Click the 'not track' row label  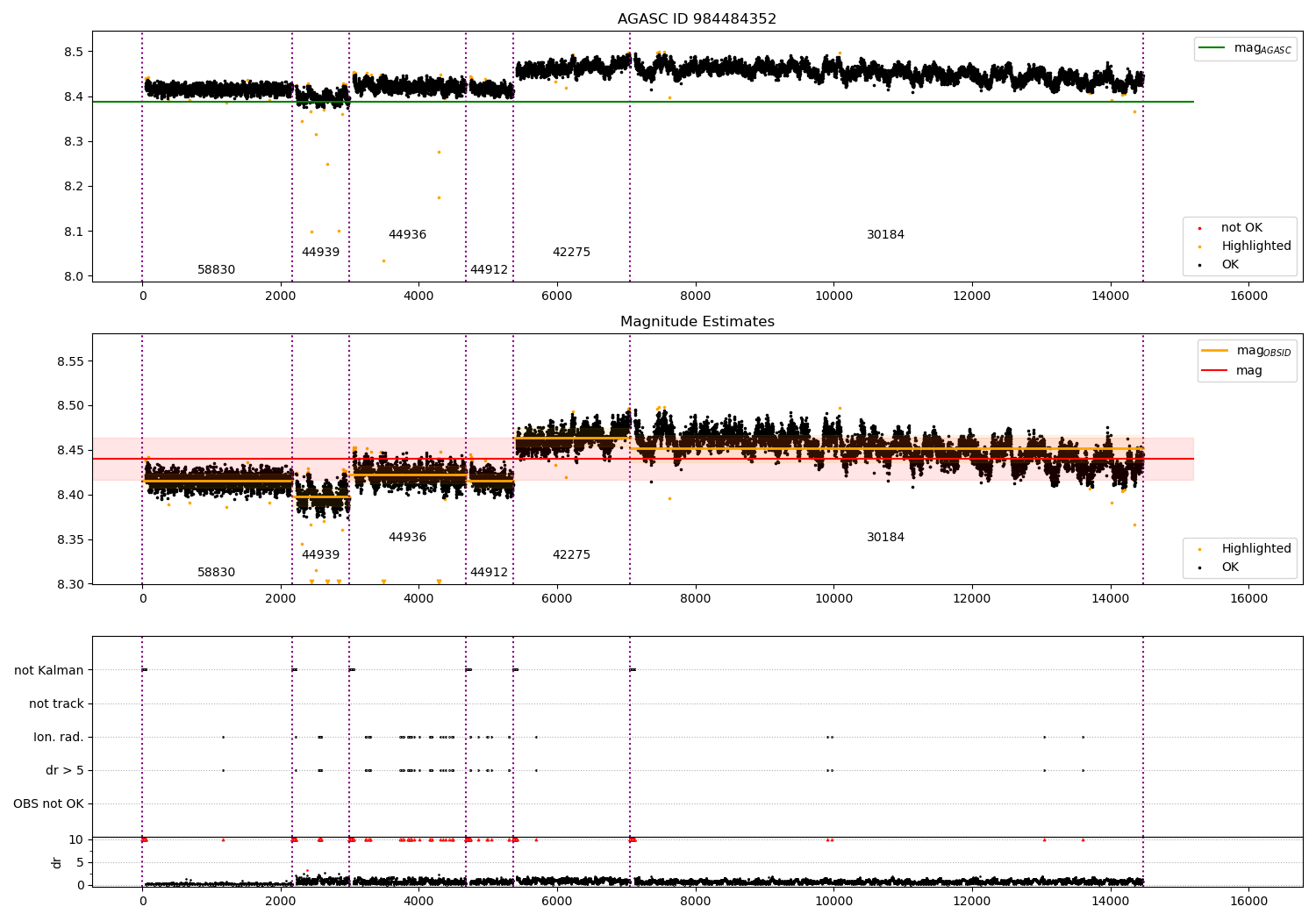click(x=56, y=704)
